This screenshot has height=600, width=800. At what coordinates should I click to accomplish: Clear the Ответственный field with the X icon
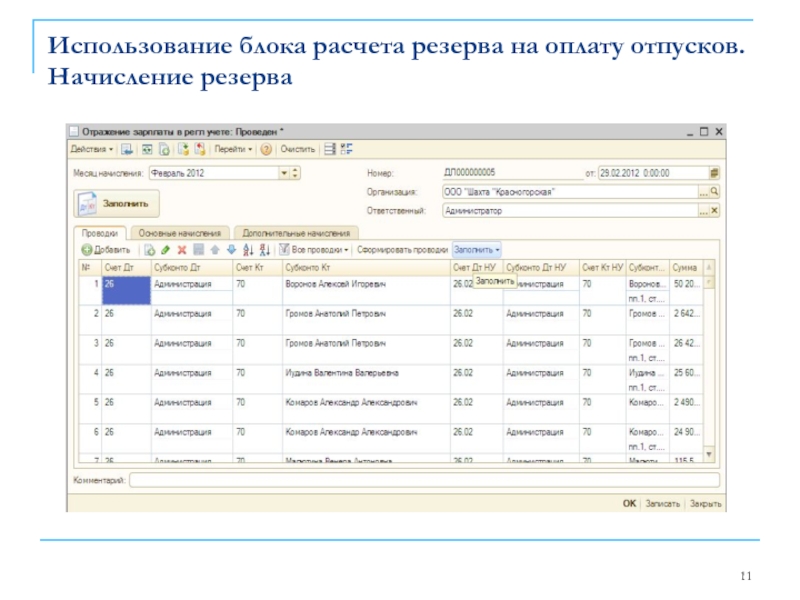tap(714, 210)
